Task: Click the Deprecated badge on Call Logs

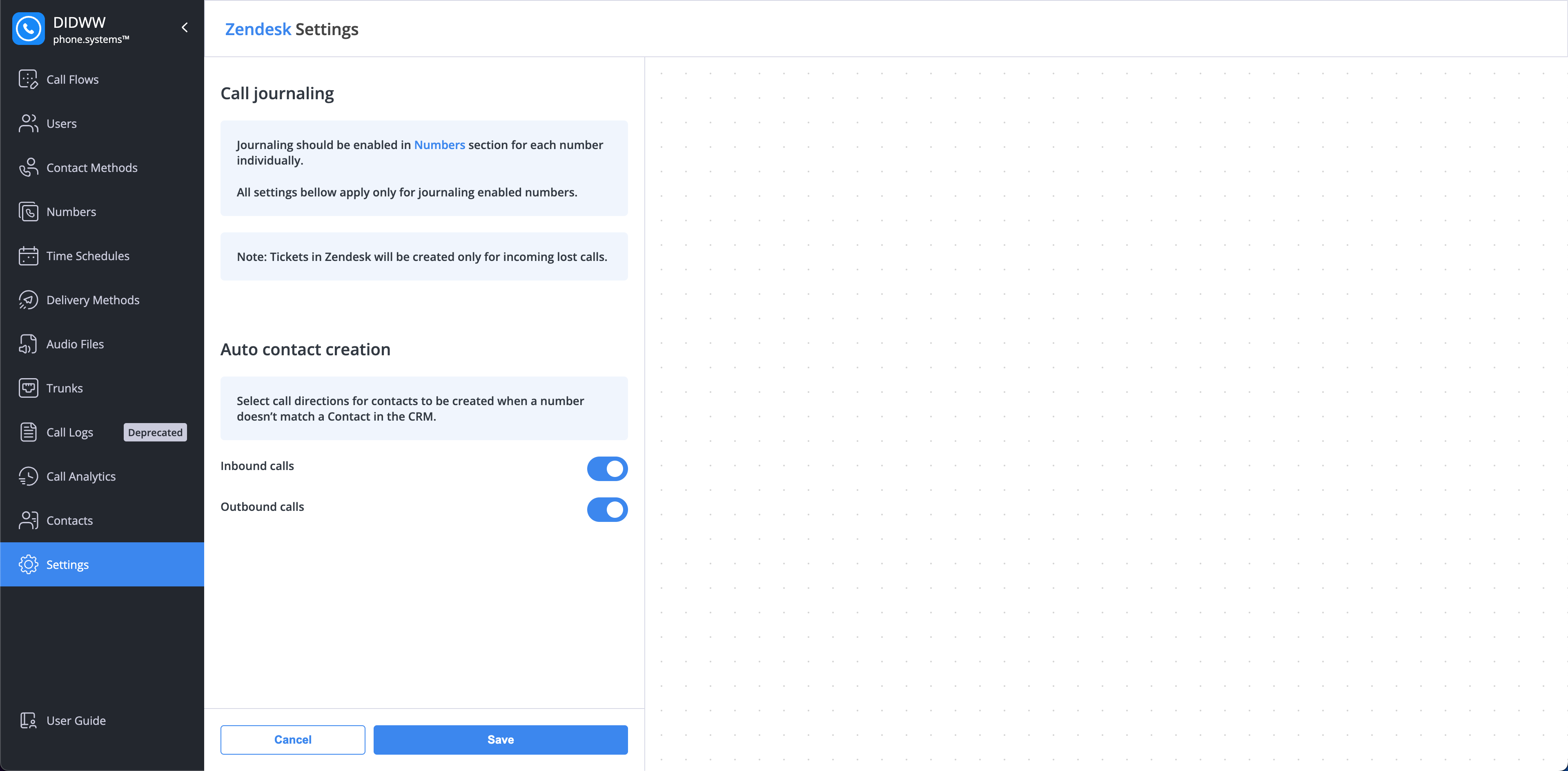Action: click(x=155, y=432)
